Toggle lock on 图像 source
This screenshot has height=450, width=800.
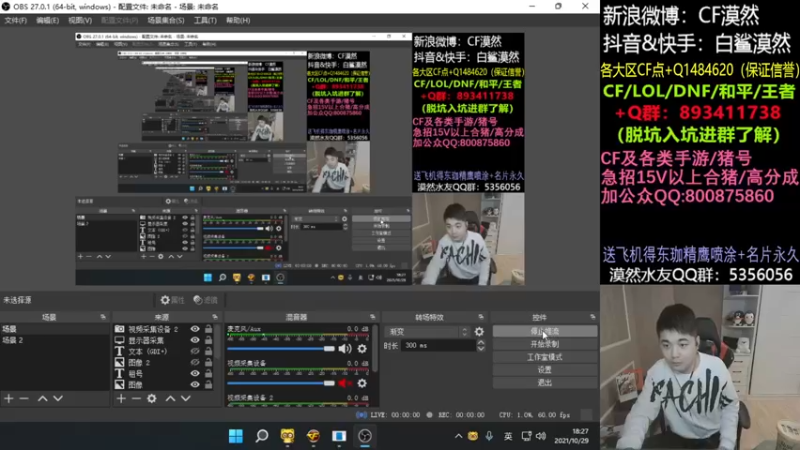[208, 385]
